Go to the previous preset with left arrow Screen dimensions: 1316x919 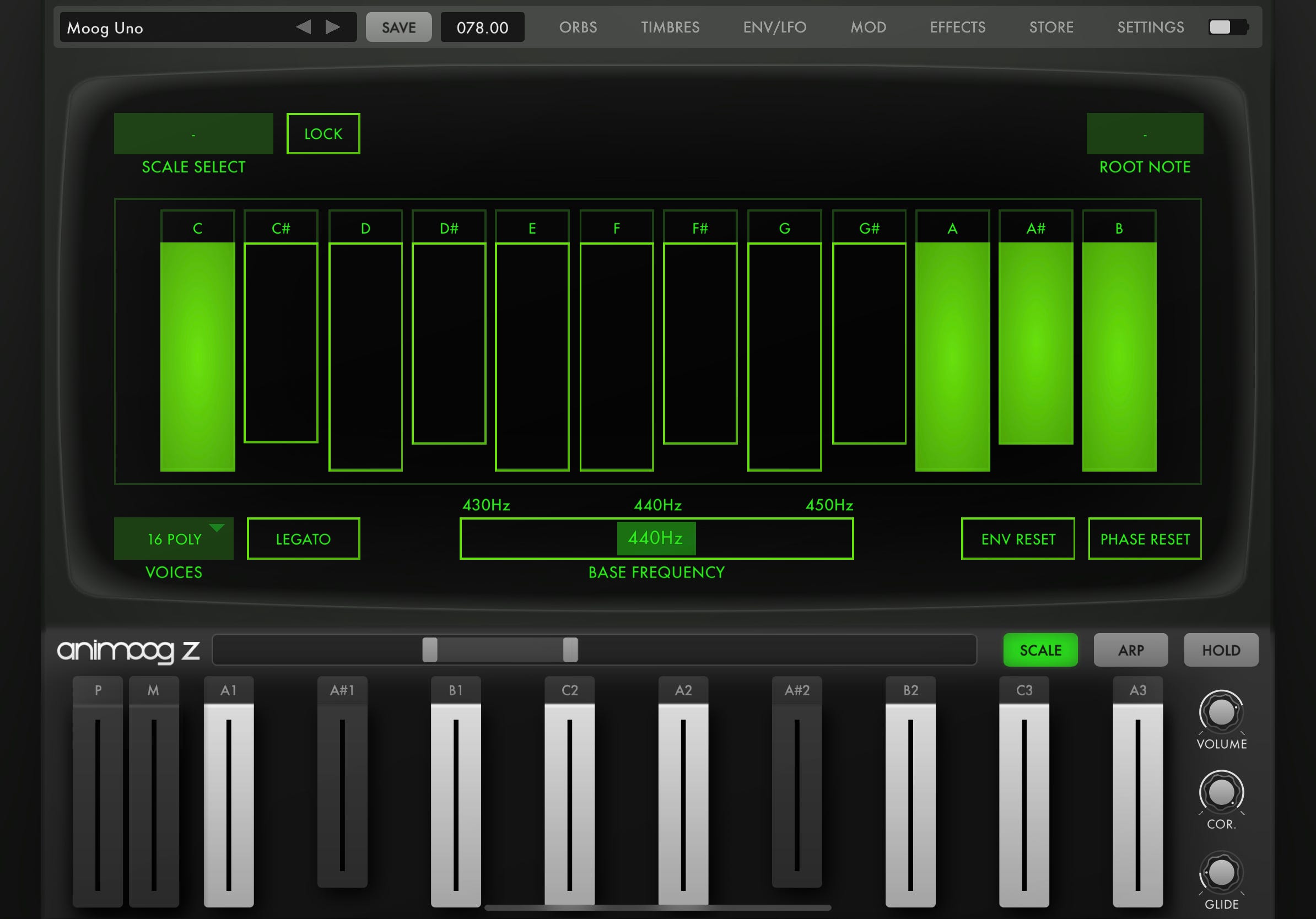point(303,27)
